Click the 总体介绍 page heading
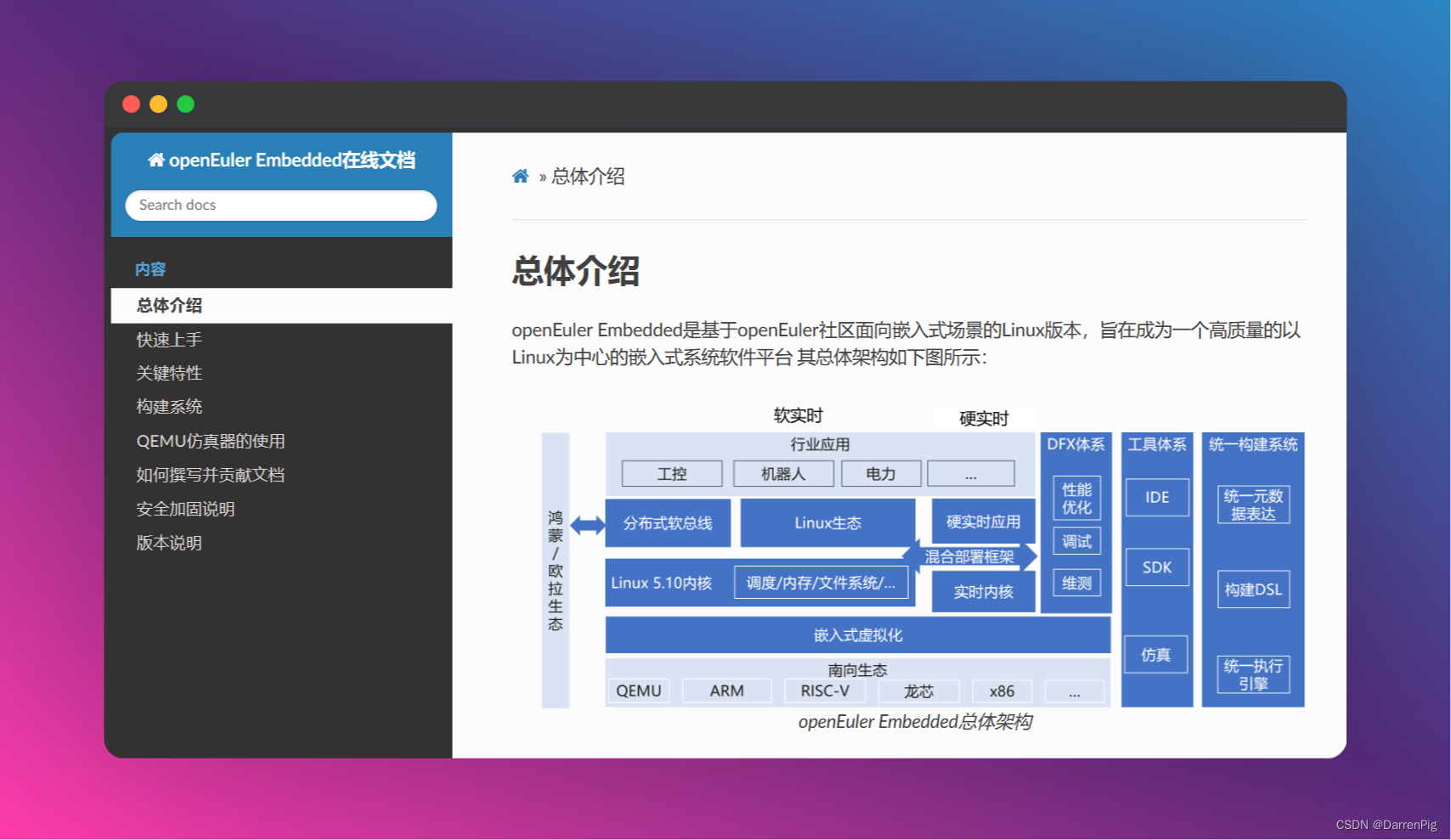Viewport: 1451px width, 840px height. 575,272
